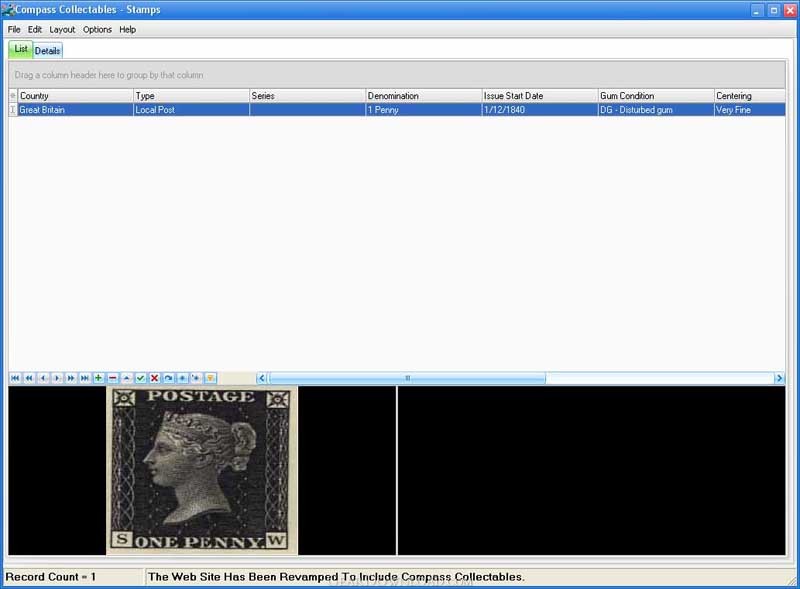Screen dimensions: 800x589
Task: Sort by the Denomination column header
Action: pos(424,96)
